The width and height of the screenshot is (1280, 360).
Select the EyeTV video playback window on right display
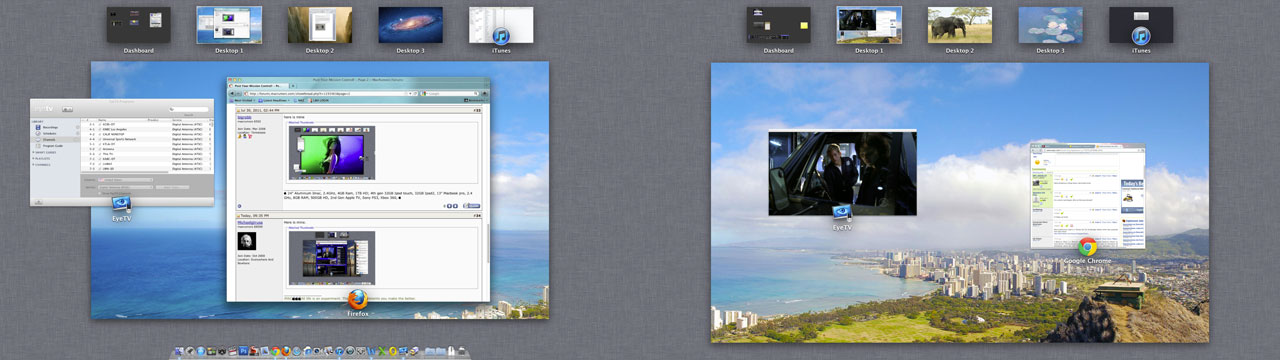[842, 173]
